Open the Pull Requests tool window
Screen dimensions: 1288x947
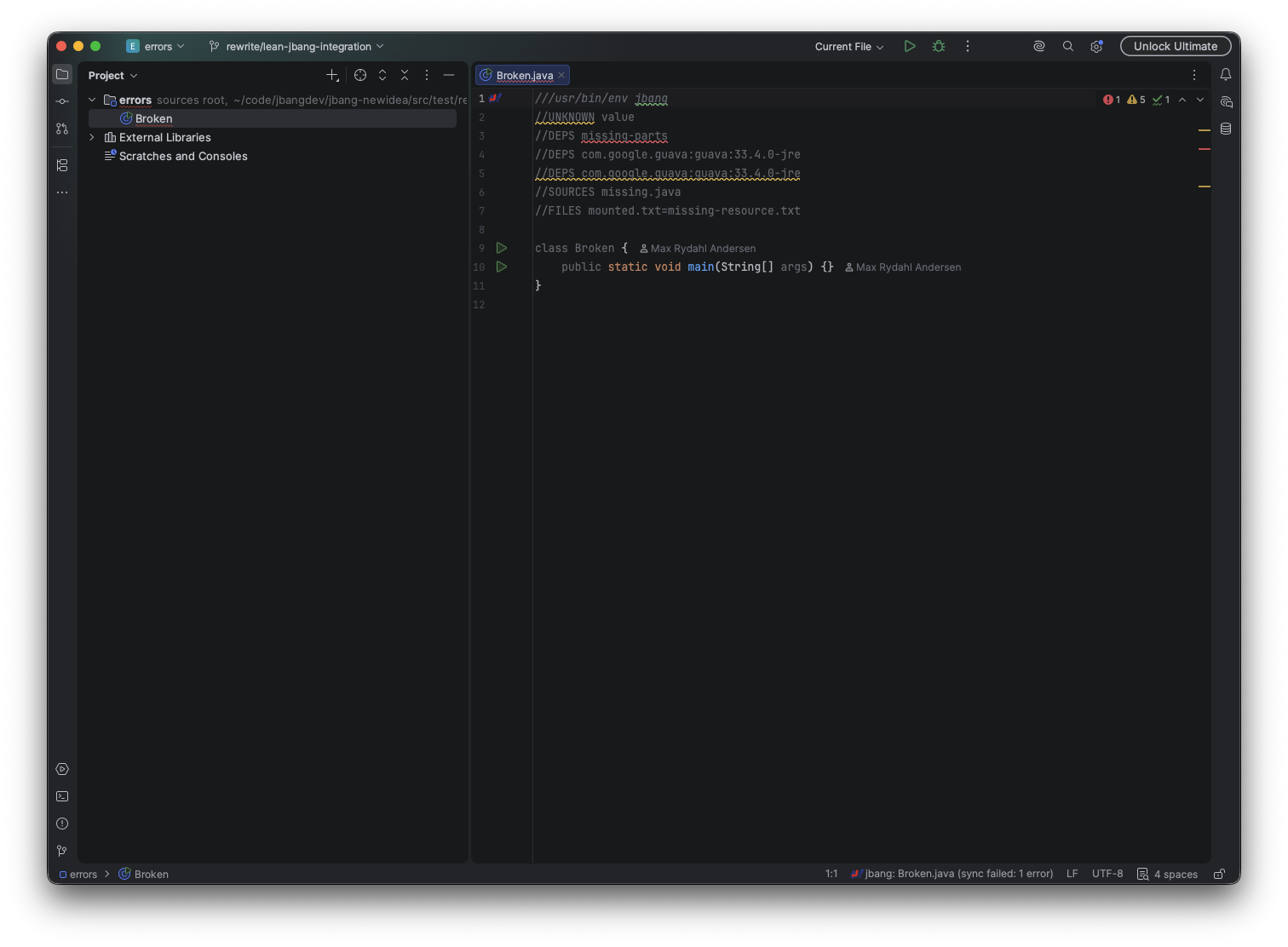62,129
